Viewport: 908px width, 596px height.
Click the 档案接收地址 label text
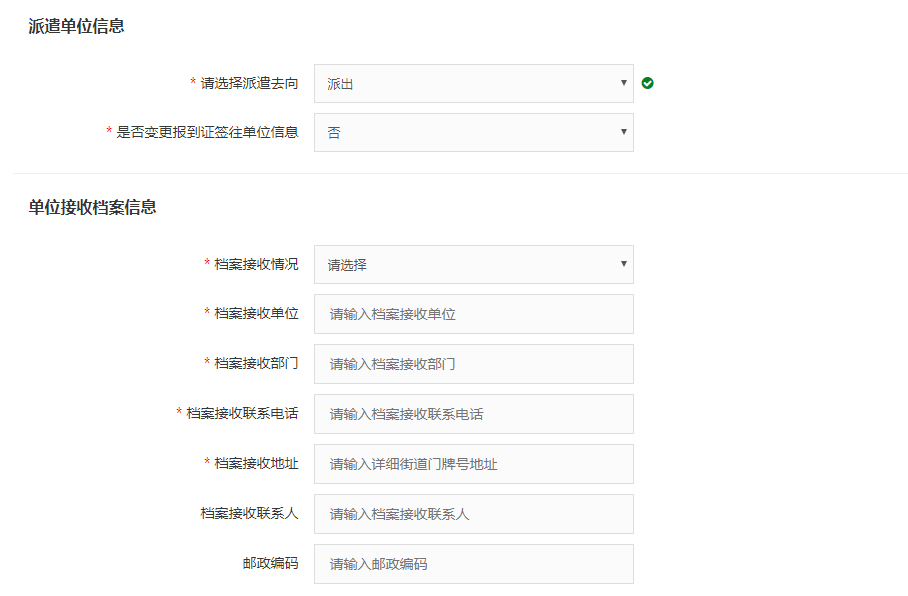pos(256,463)
